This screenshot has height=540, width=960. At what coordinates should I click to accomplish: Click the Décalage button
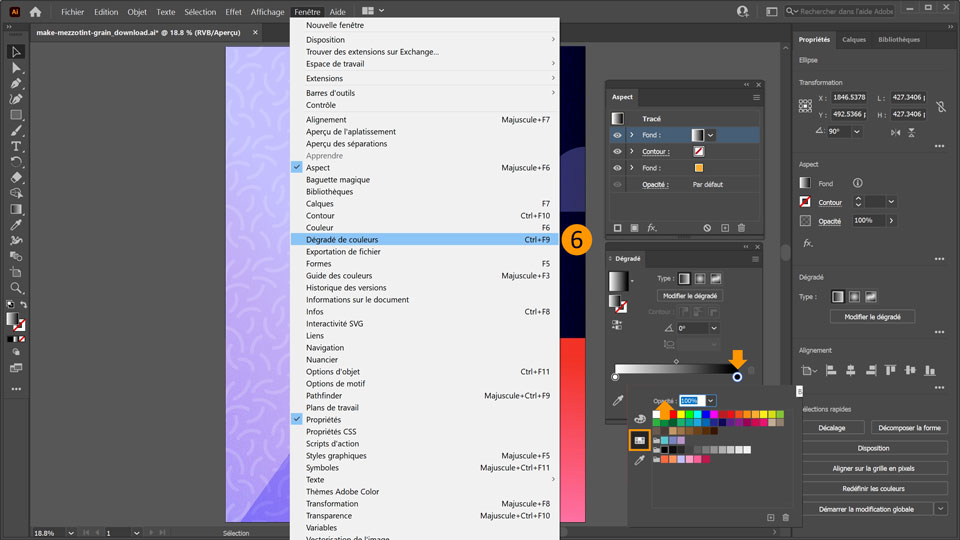[831, 428]
